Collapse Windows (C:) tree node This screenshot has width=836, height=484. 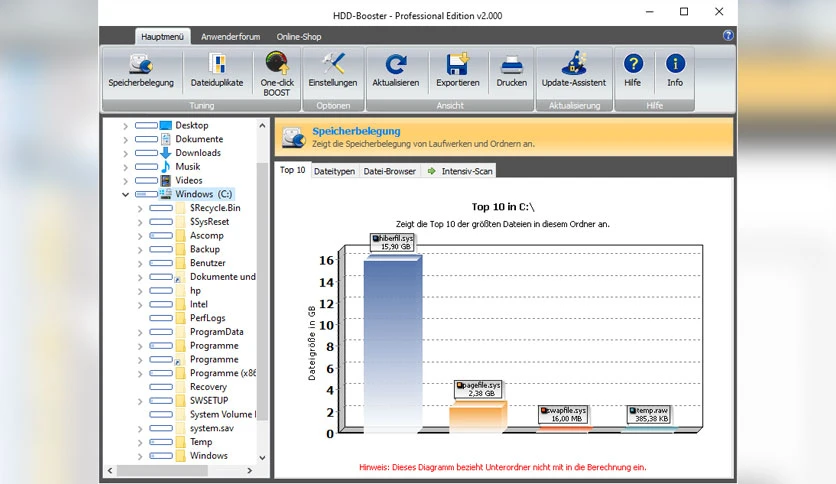[125, 195]
